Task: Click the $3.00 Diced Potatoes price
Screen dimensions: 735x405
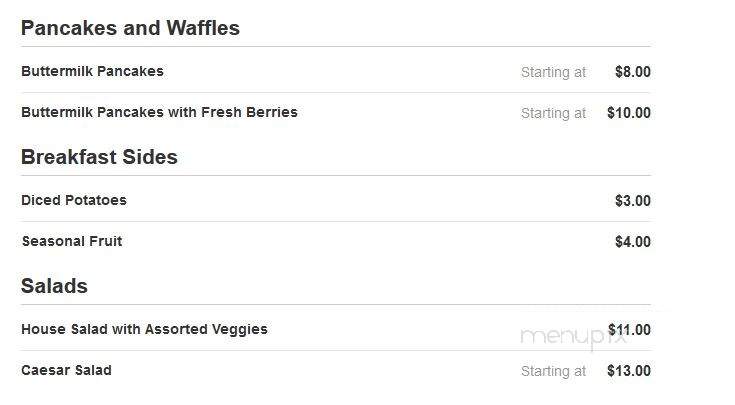Action: 633,201
